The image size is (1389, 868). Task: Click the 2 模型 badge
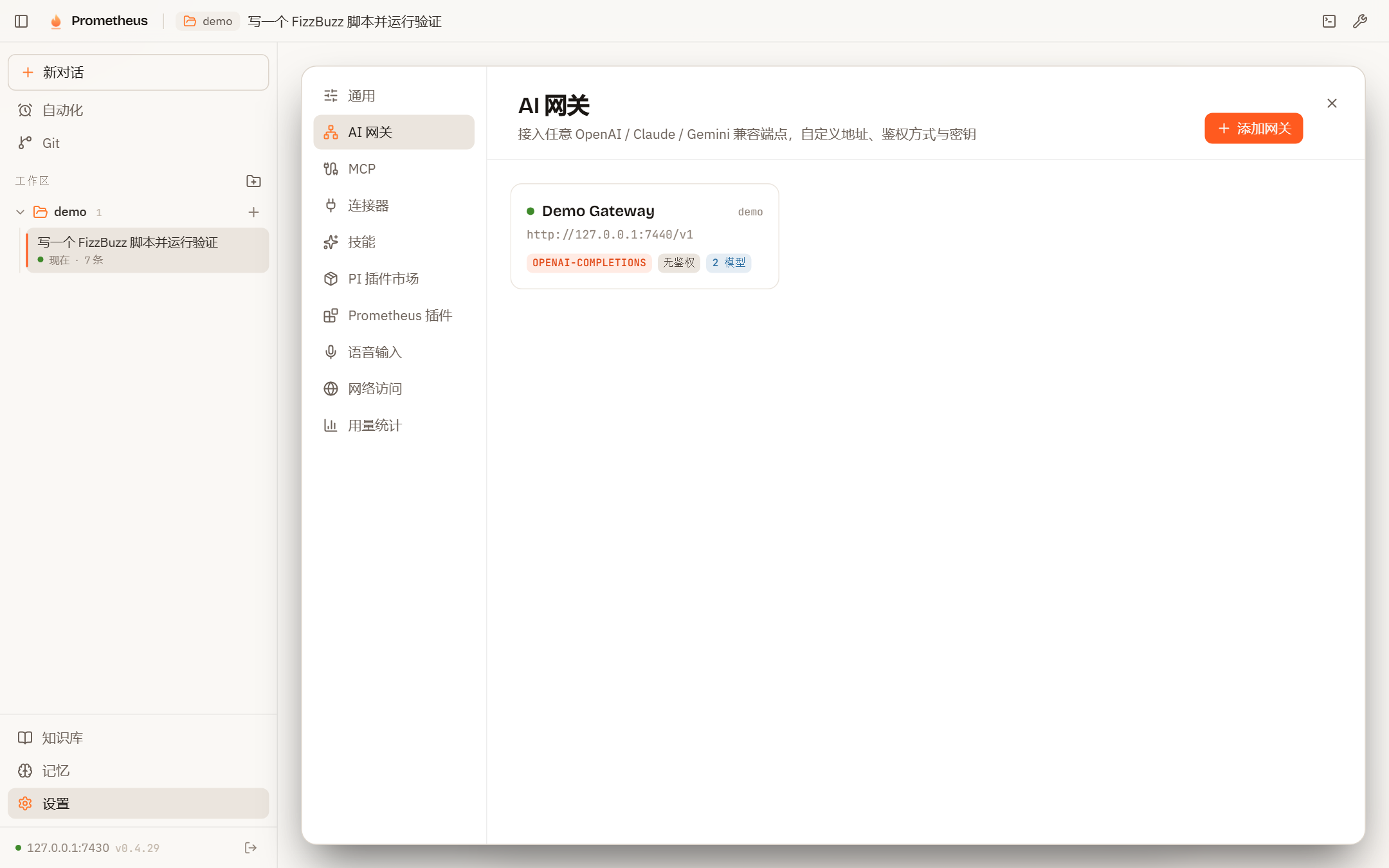pyautogui.click(x=729, y=263)
